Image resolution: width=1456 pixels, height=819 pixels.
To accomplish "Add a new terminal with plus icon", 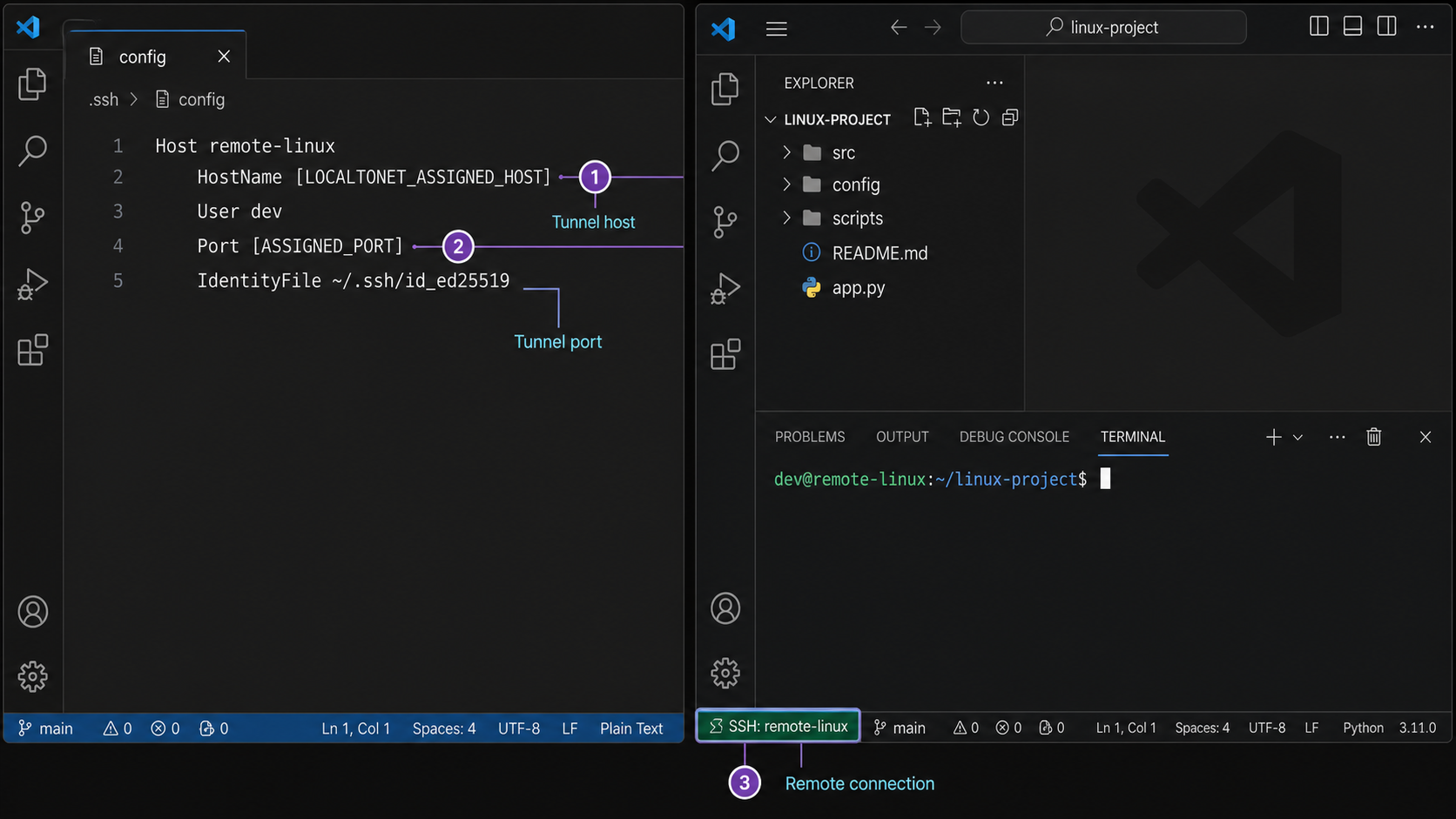I will click(x=1273, y=437).
